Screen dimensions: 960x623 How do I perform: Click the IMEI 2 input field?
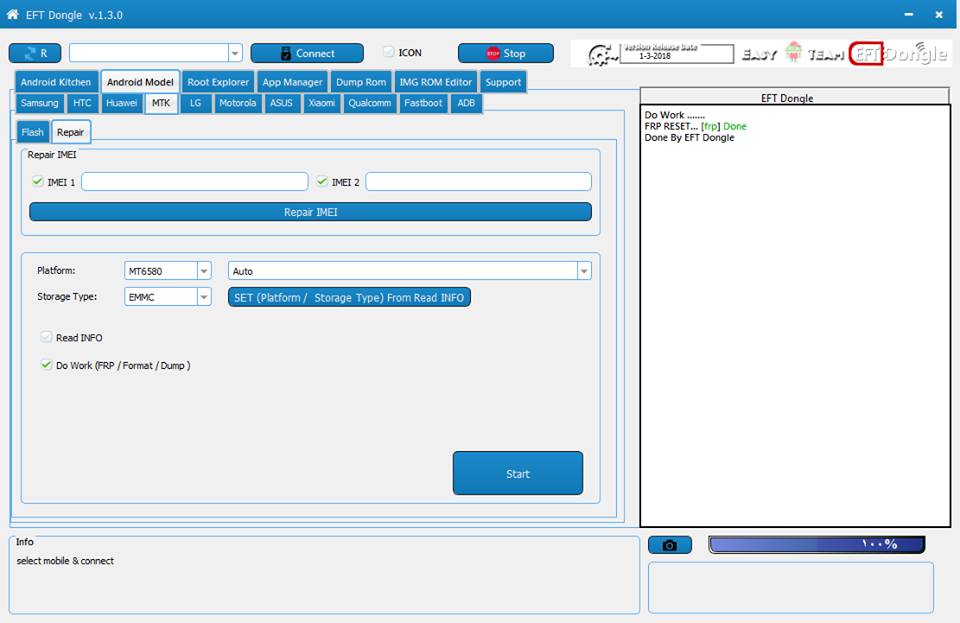[479, 181]
